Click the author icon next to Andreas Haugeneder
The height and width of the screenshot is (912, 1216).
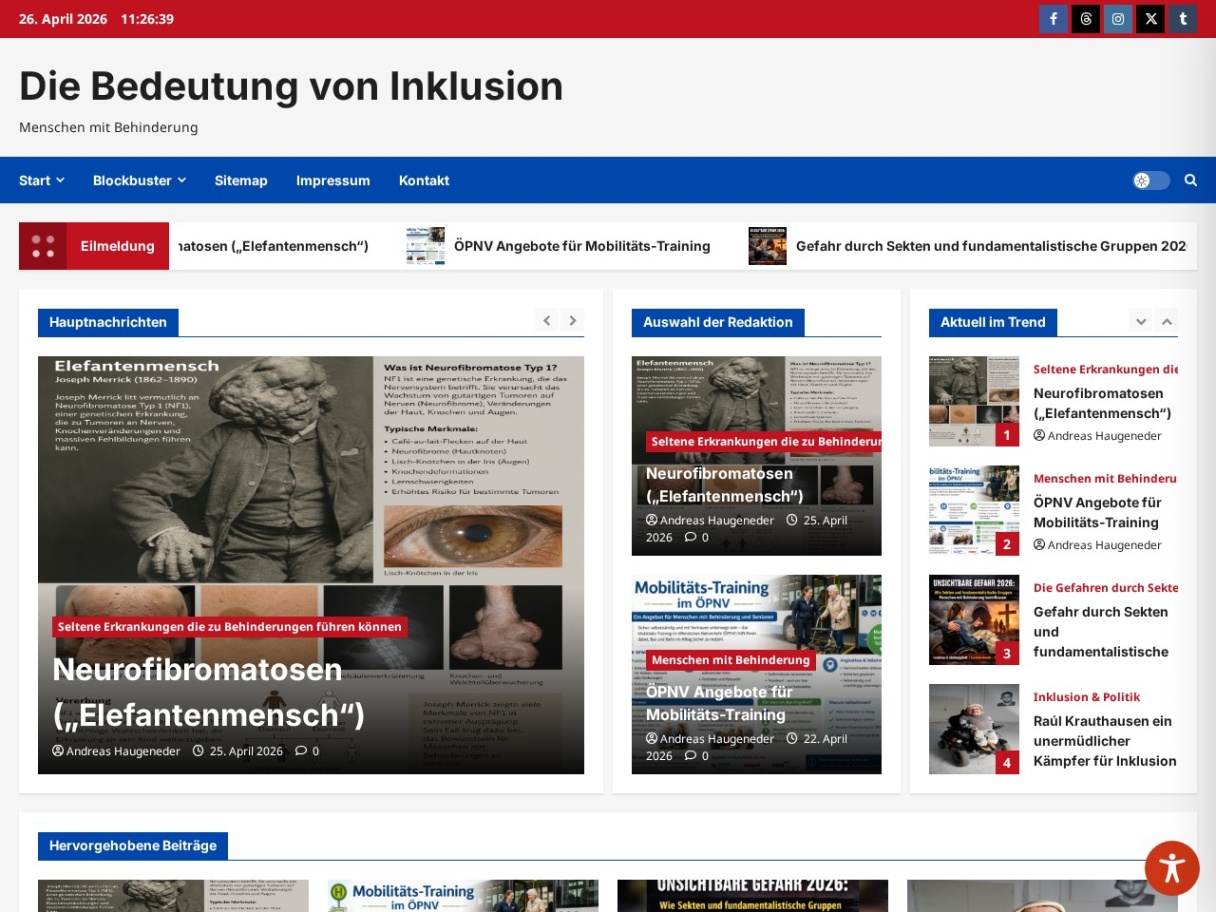pyautogui.click(x=58, y=751)
